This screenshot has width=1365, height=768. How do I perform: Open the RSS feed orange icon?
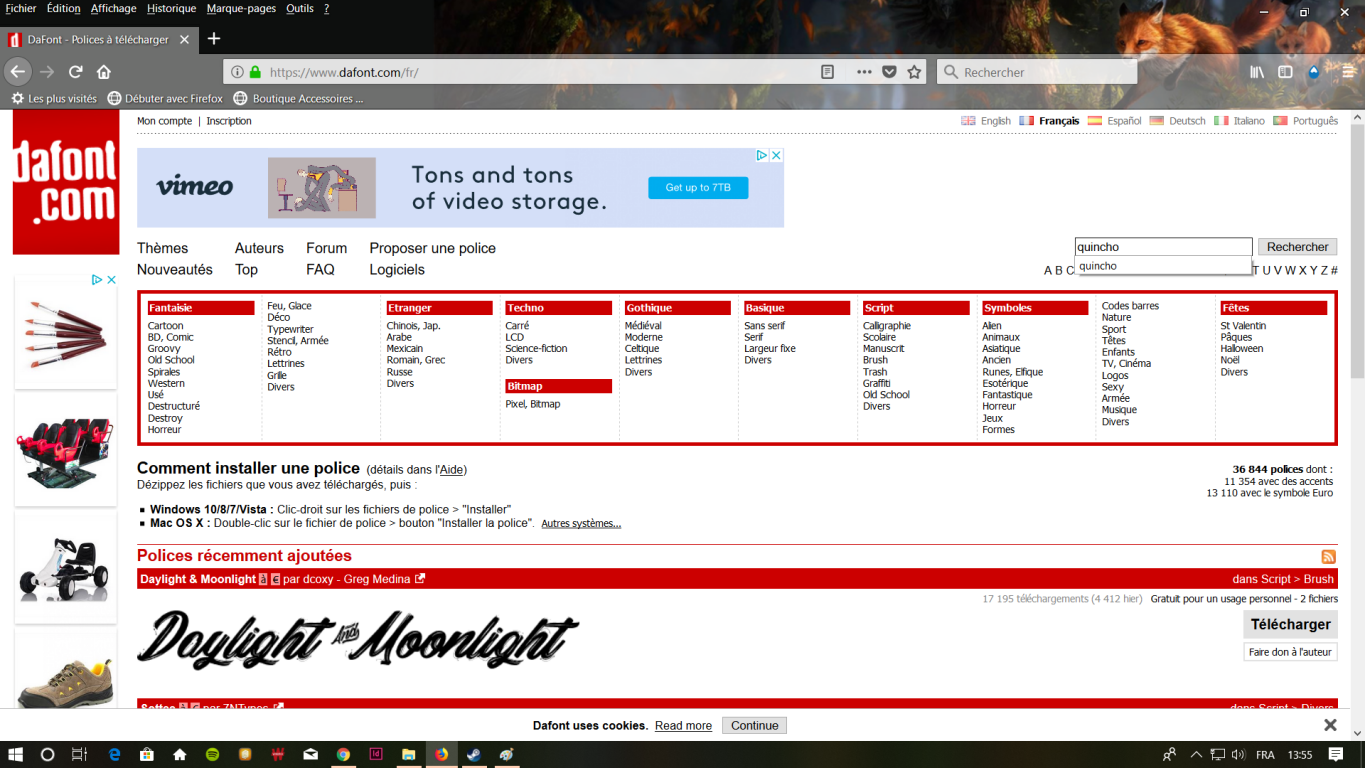click(x=1329, y=557)
